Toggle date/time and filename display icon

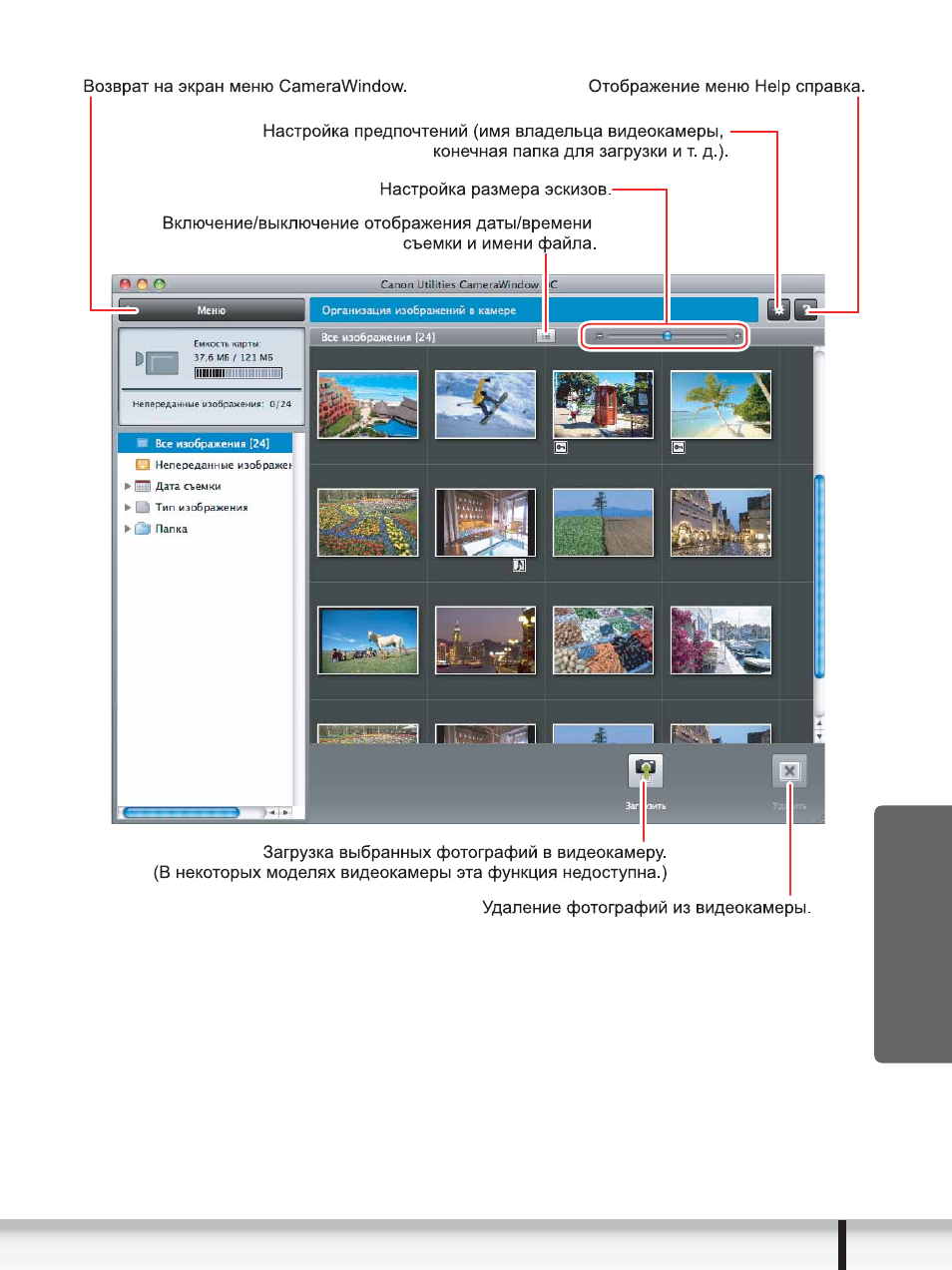click(545, 336)
